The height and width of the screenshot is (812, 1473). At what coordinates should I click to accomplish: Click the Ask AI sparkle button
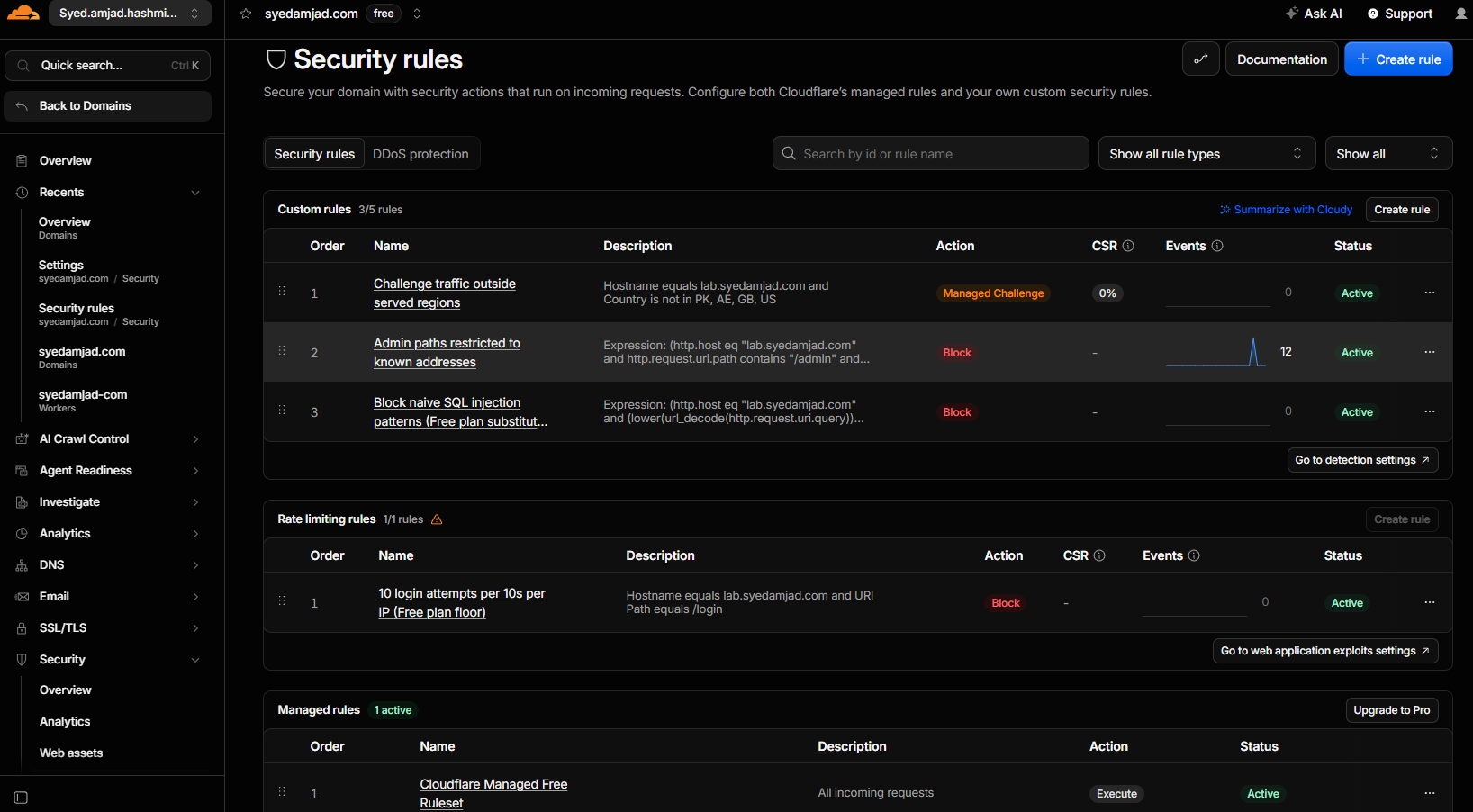coord(1314,14)
